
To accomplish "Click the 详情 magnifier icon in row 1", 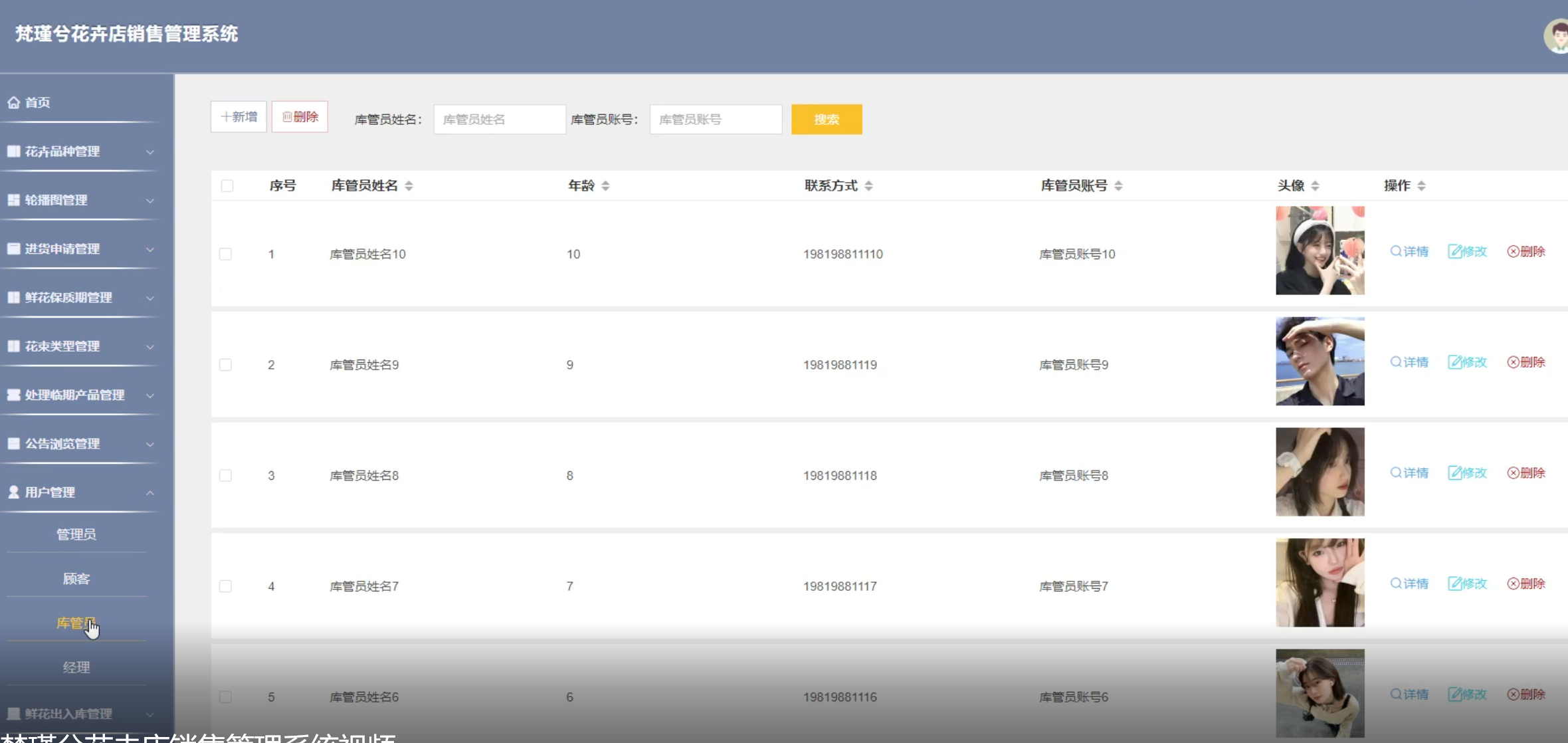I will pyautogui.click(x=1396, y=251).
